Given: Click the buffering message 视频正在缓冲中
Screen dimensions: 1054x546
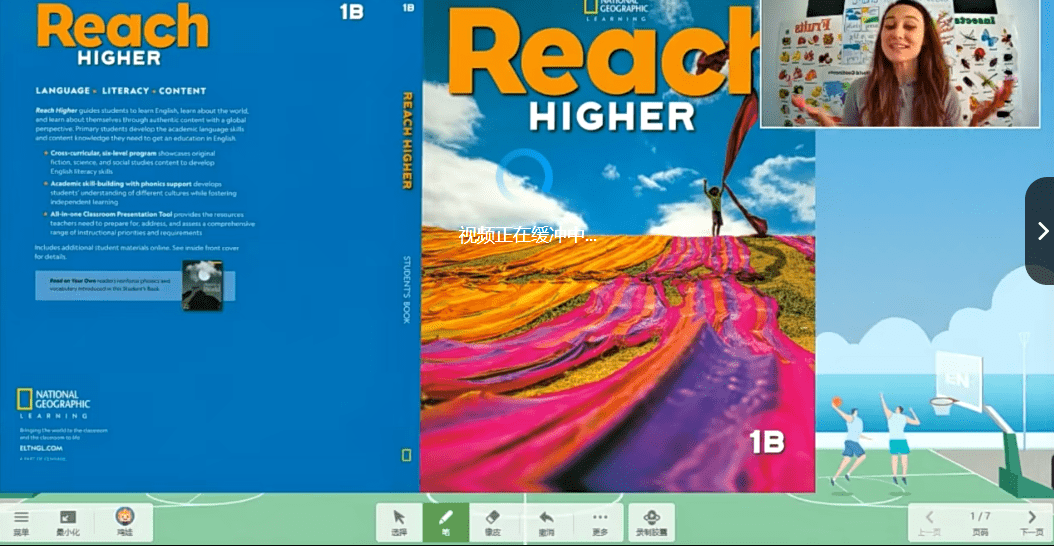Looking at the screenshot, I should coord(527,235).
